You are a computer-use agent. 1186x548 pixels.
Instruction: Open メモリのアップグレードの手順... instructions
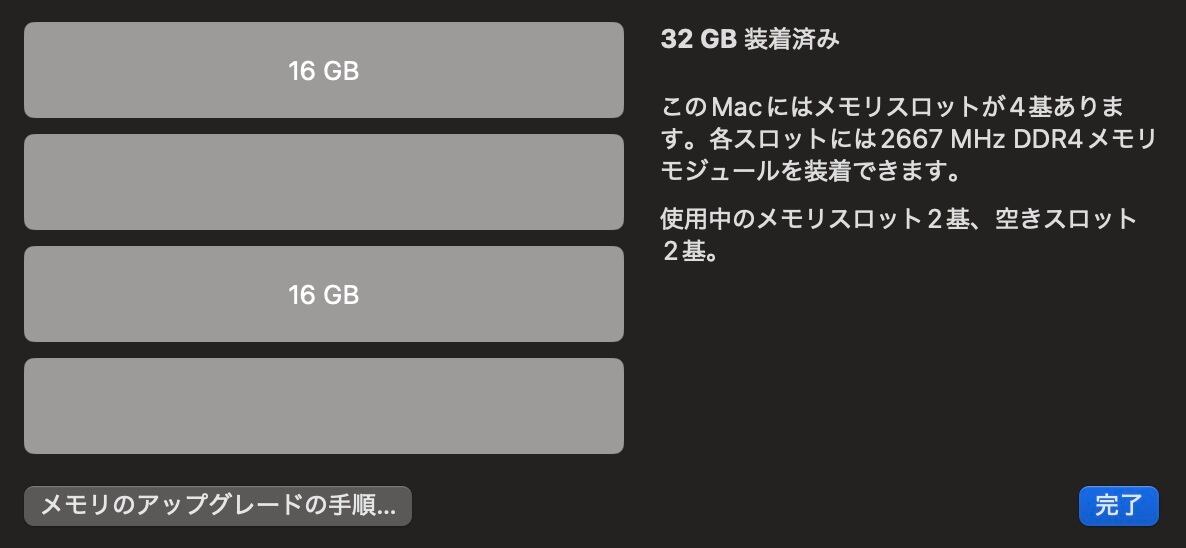[218, 506]
